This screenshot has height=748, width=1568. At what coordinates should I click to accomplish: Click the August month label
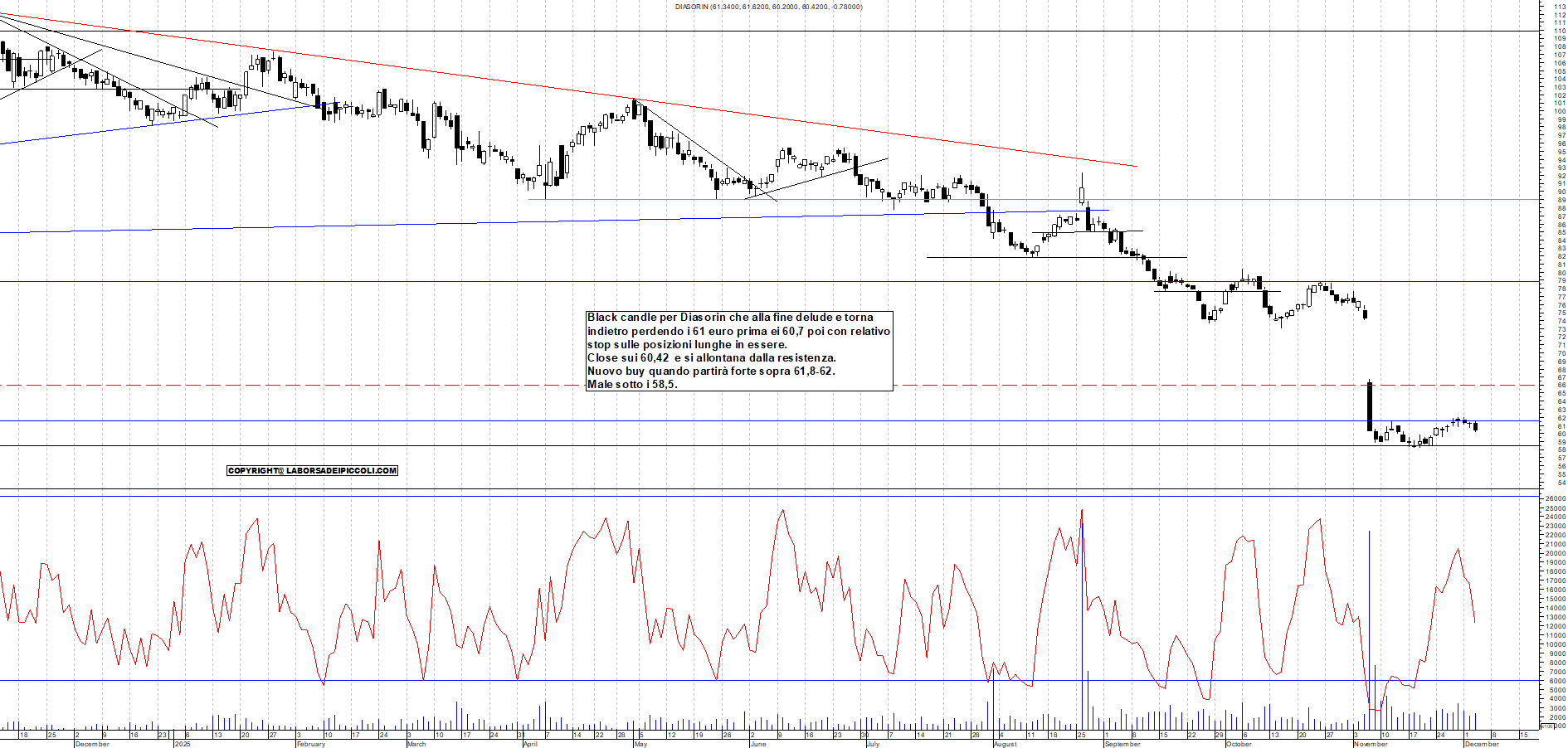(x=1004, y=744)
